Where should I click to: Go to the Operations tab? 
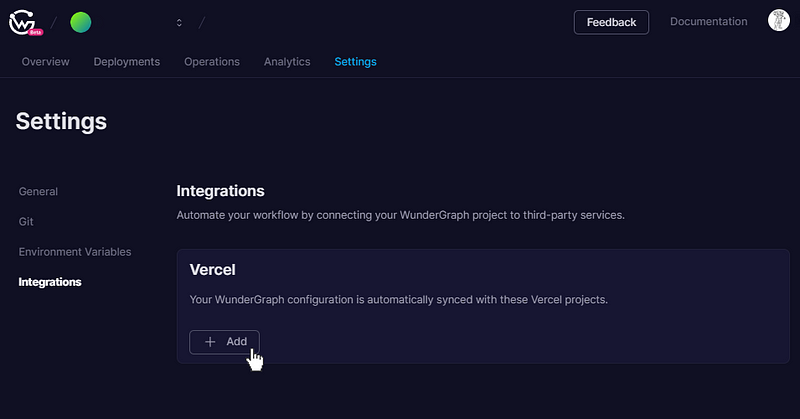pos(212,62)
